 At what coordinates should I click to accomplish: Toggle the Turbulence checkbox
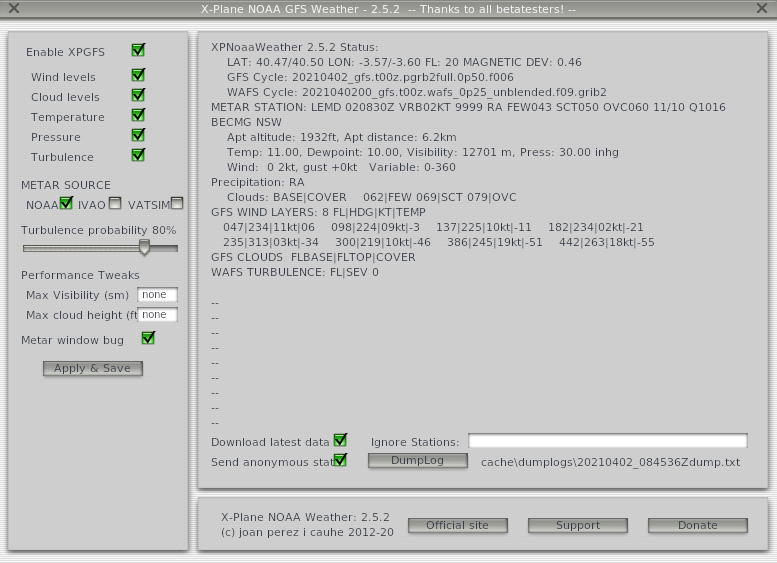pos(138,155)
